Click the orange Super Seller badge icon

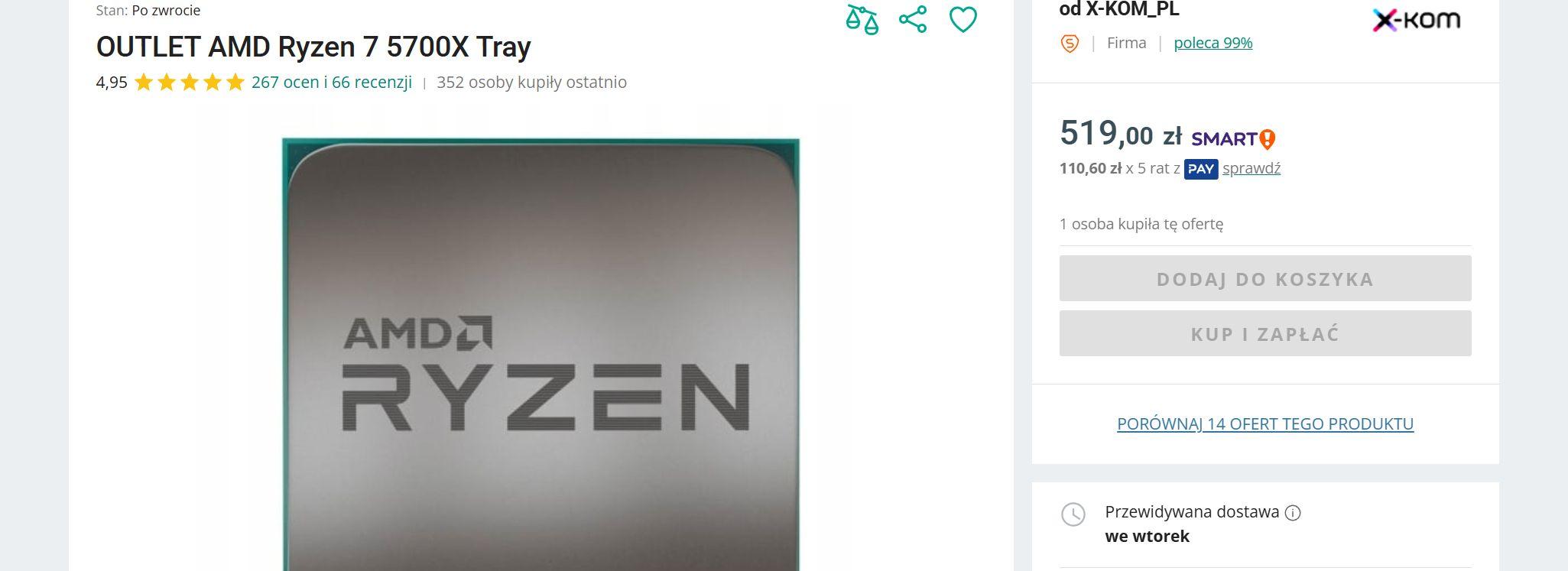(x=1070, y=44)
